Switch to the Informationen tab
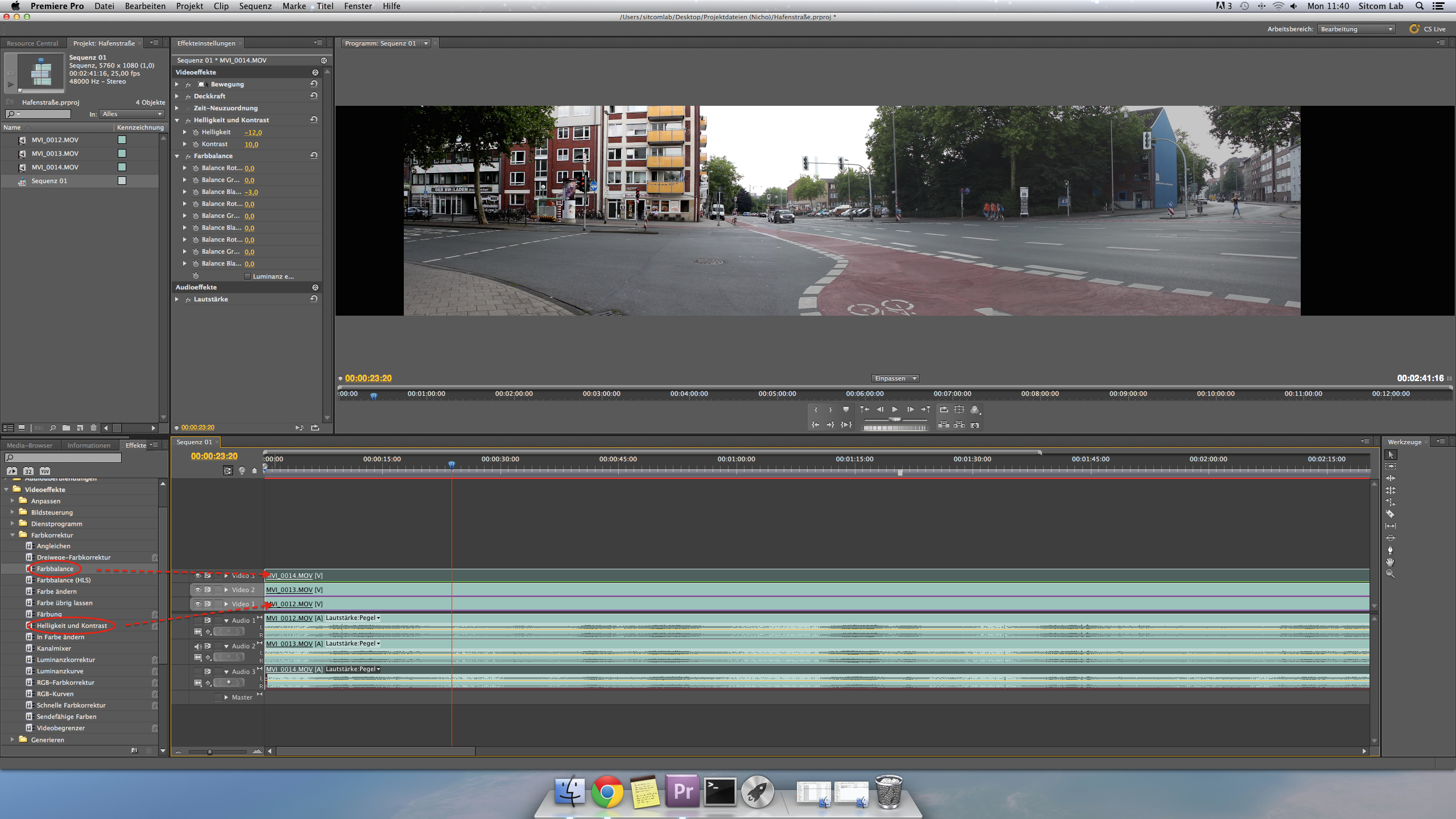 tap(89, 445)
